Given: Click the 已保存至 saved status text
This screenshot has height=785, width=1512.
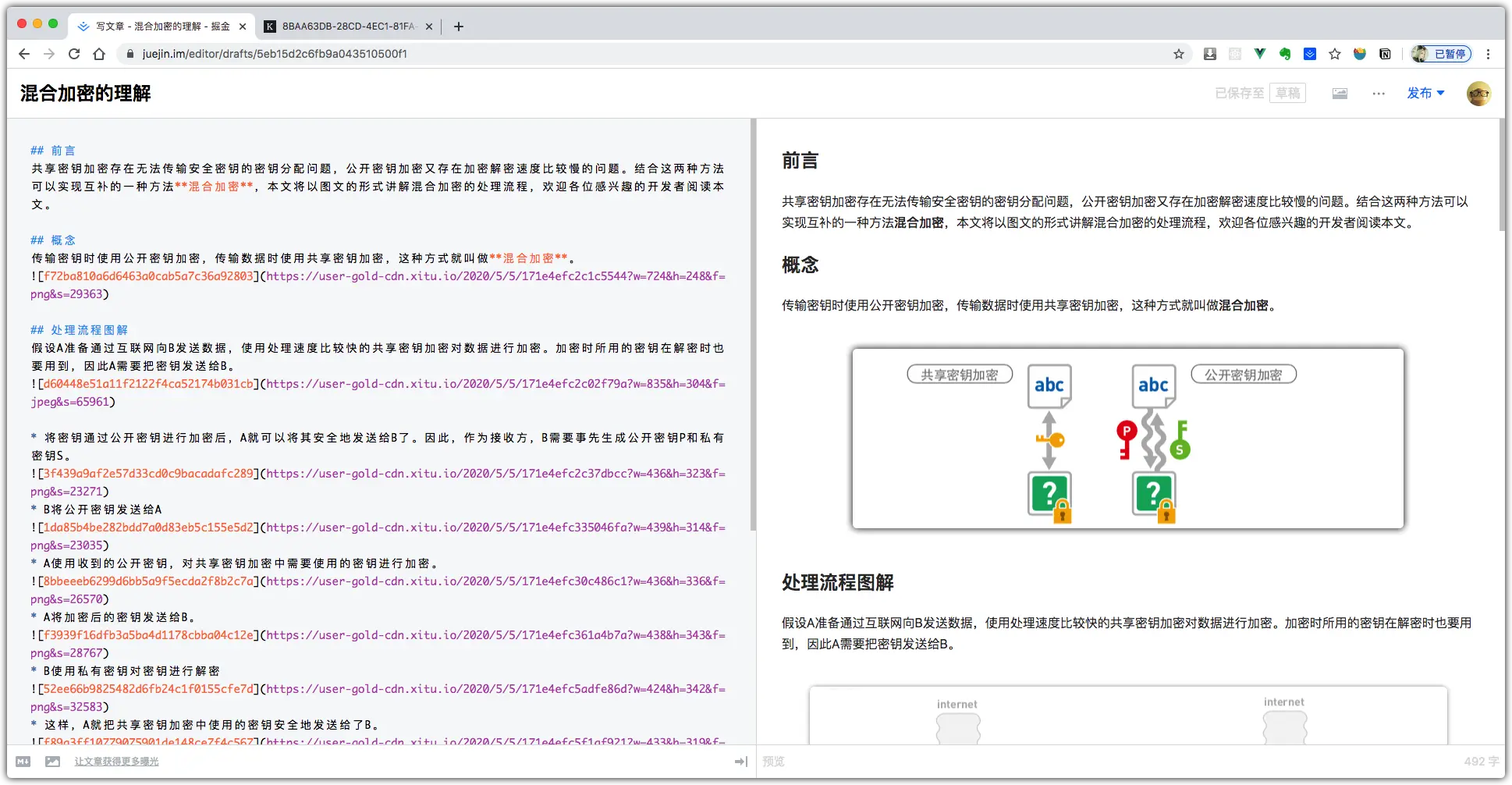Looking at the screenshot, I should click(x=1239, y=94).
